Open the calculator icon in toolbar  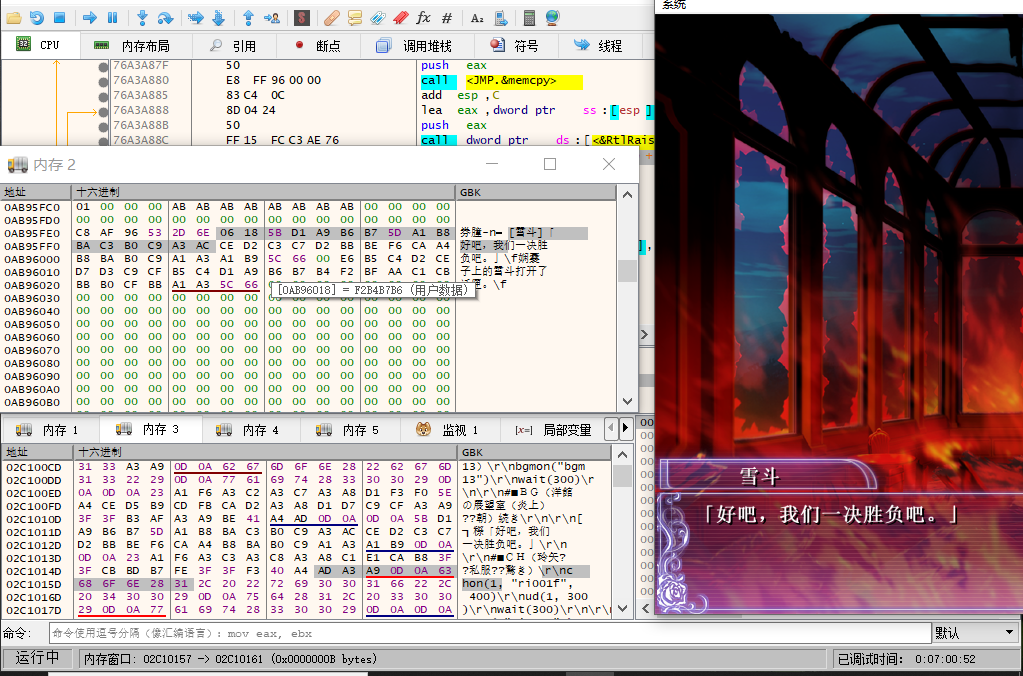pos(529,17)
